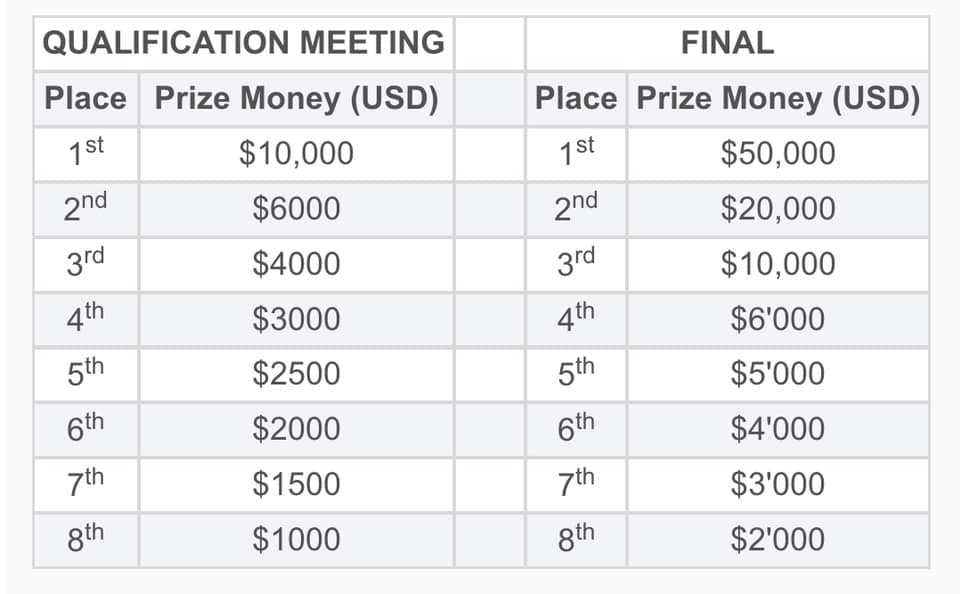Select the $10,000 third place final prize
Image resolution: width=960 pixels, height=594 pixels.
pos(778,264)
